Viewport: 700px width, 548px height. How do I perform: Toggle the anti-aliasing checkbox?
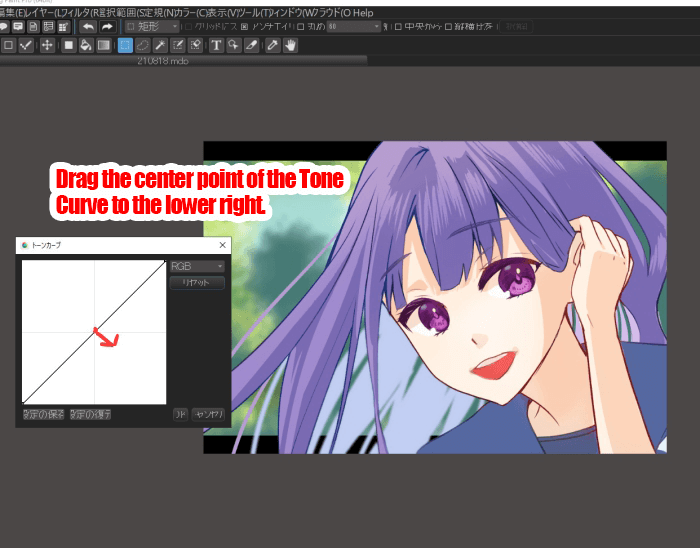tap(244, 27)
